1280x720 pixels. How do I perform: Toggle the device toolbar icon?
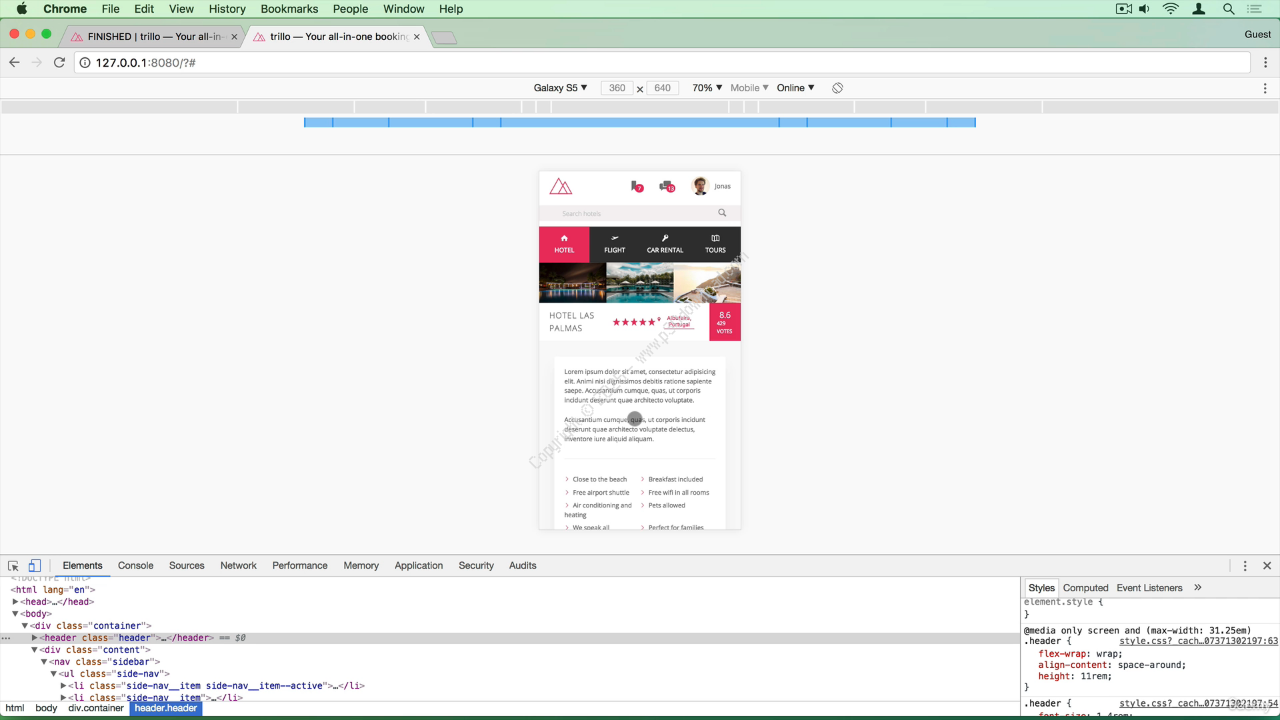(34, 566)
